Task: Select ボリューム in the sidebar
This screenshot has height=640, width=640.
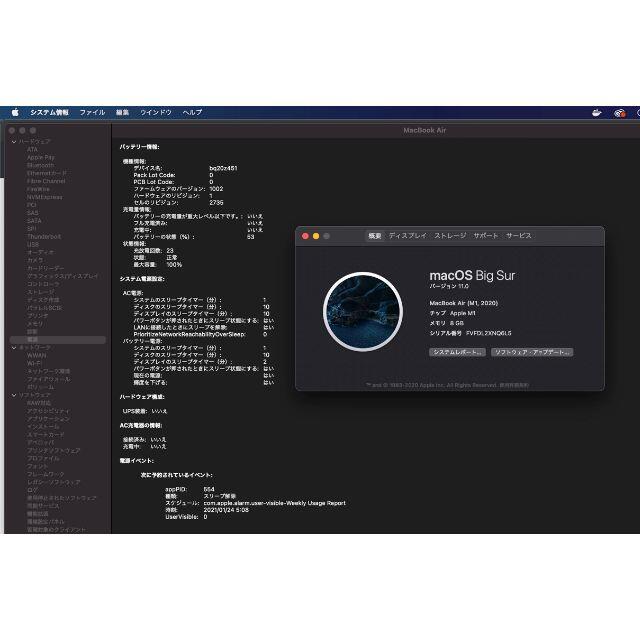Action: coord(40,387)
